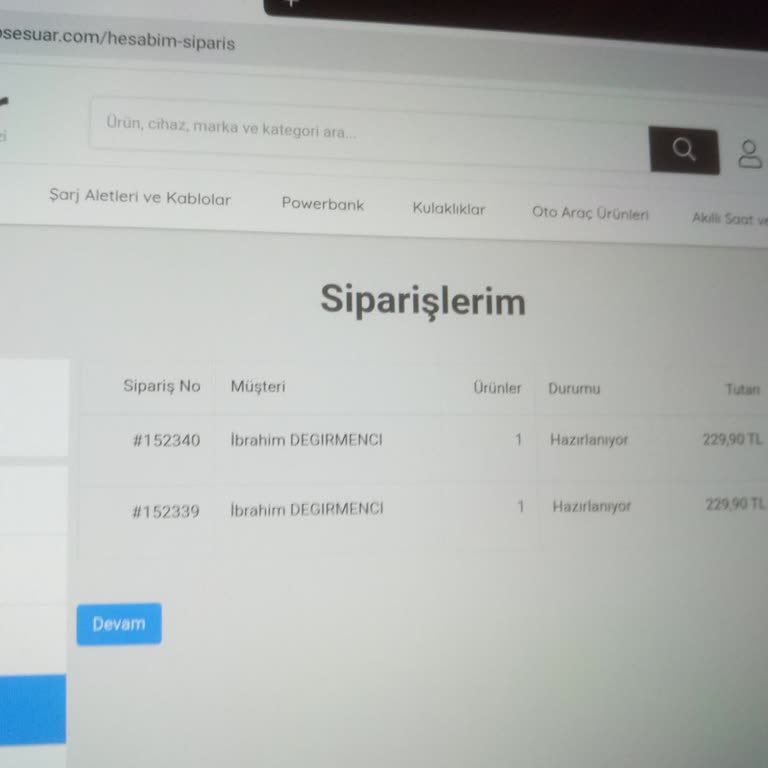Image resolution: width=768 pixels, height=768 pixels.
Task: Open the Powerbank category menu
Action: click(323, 204)
